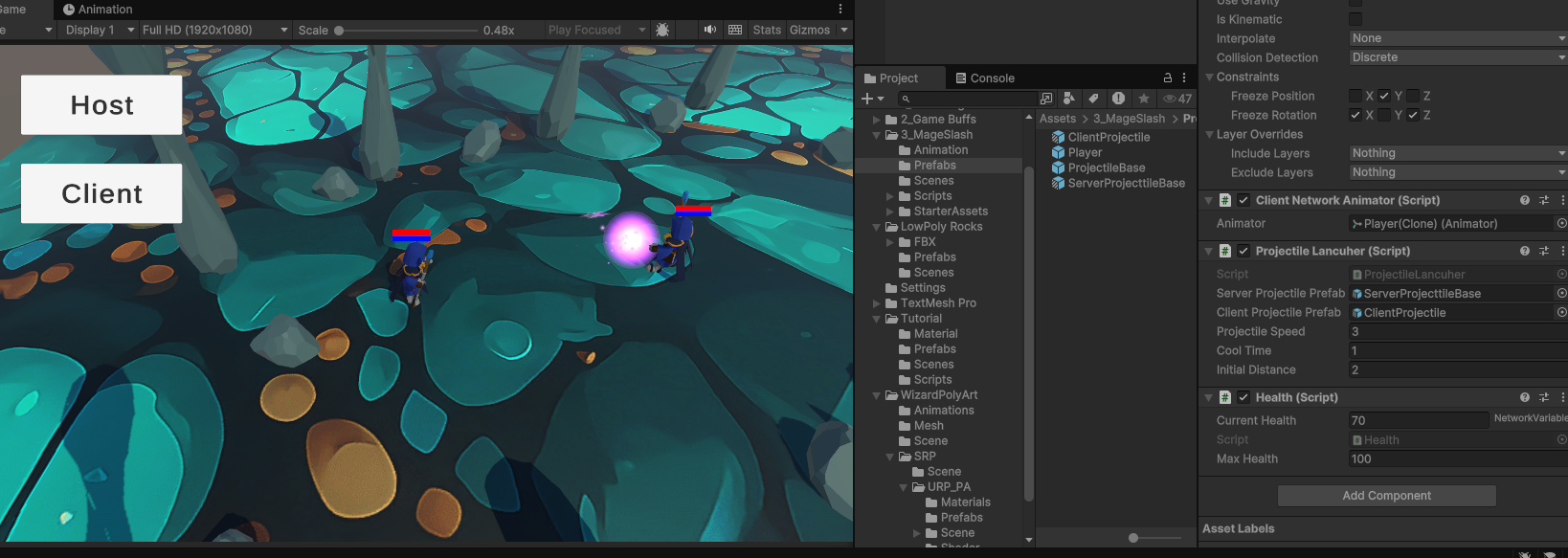This screenshot has height=558, width=1568.
Task: Select the ProjectileBase prefab asset
Action: tap(1098, 167)
